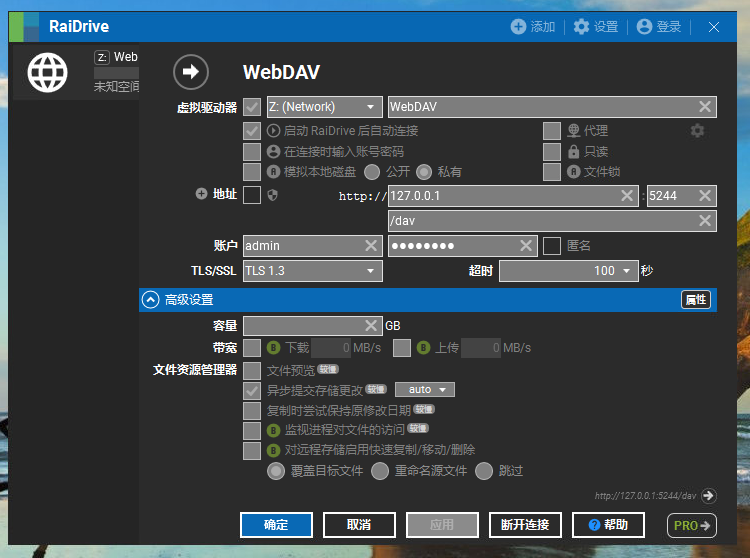Enable fast copy/move/delete on remote storage
This screenshot has width=750, height=558.
pyautogui.click(x=252, y=450)
